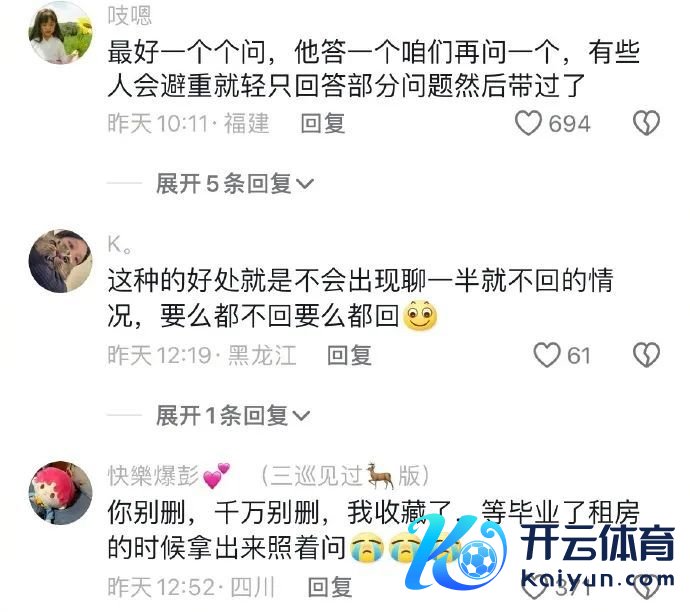Expand 1 reply under K。's comment
The width and height of the screenshot is (690, 612).
click(x=233, y=415)
